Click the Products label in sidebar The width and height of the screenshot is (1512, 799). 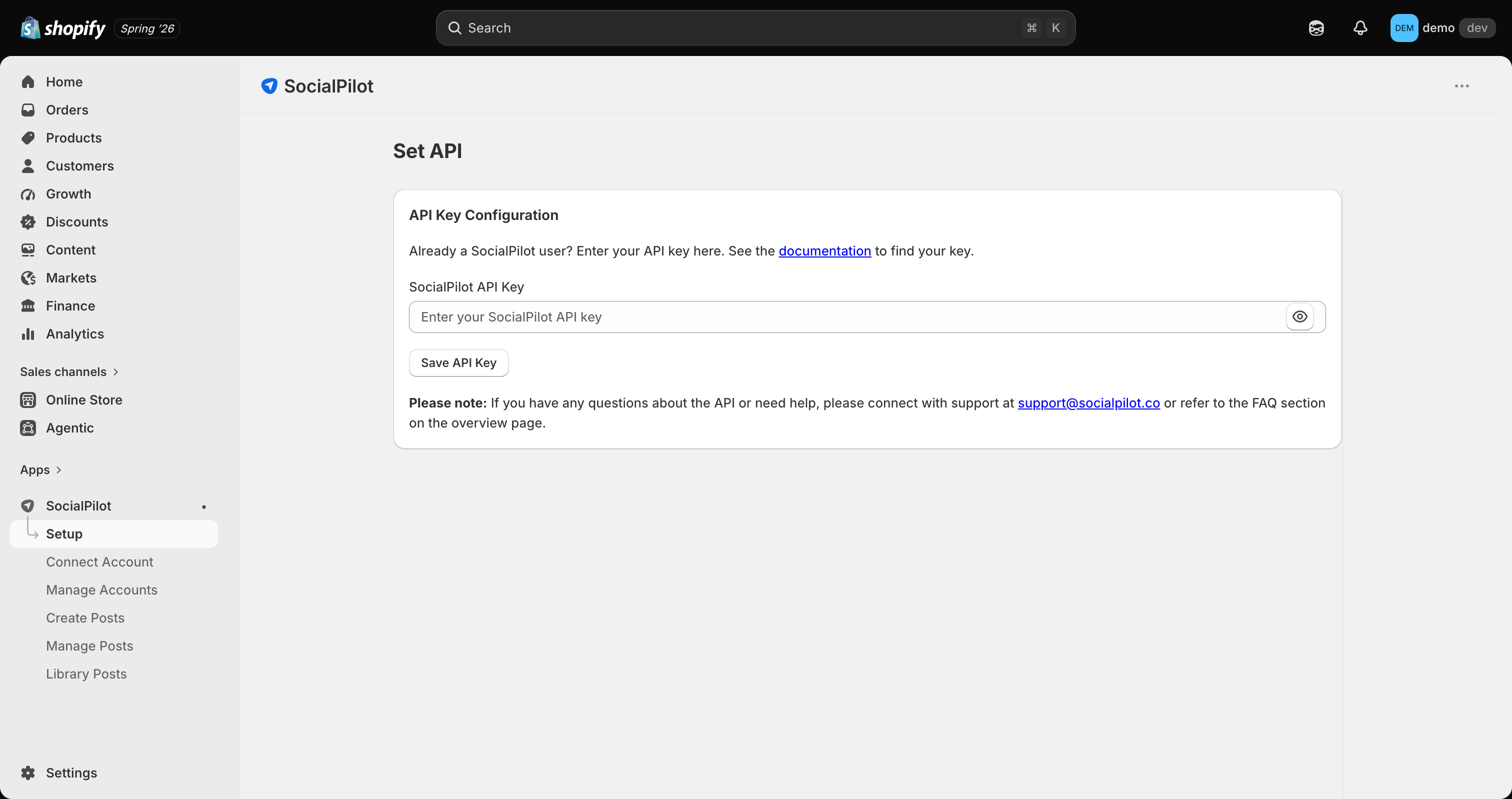73,138
